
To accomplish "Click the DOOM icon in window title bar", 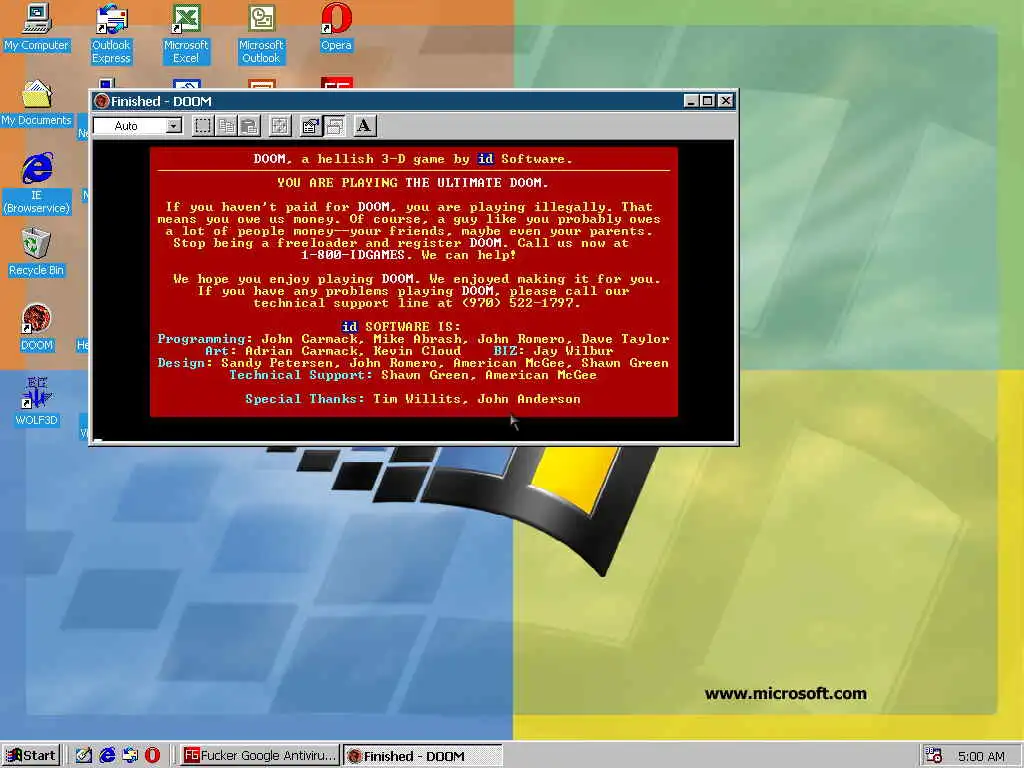I will point(101,101).
